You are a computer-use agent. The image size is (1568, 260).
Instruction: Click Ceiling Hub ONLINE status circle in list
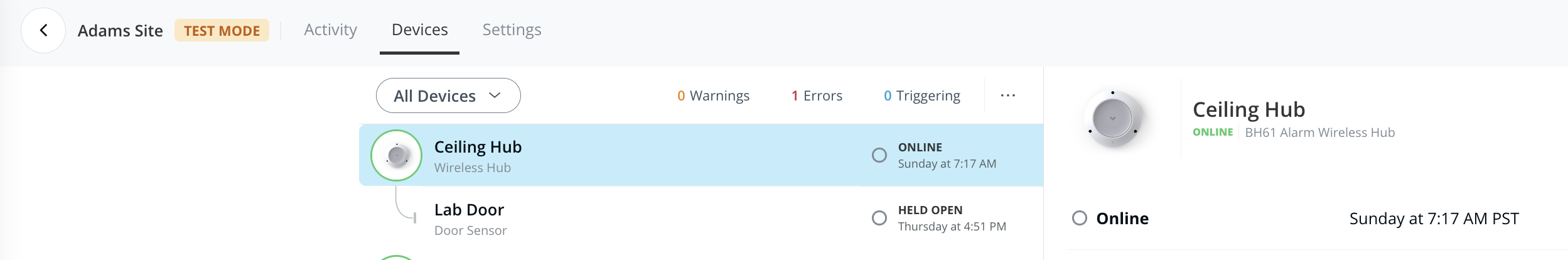click(x=879, y=155)
